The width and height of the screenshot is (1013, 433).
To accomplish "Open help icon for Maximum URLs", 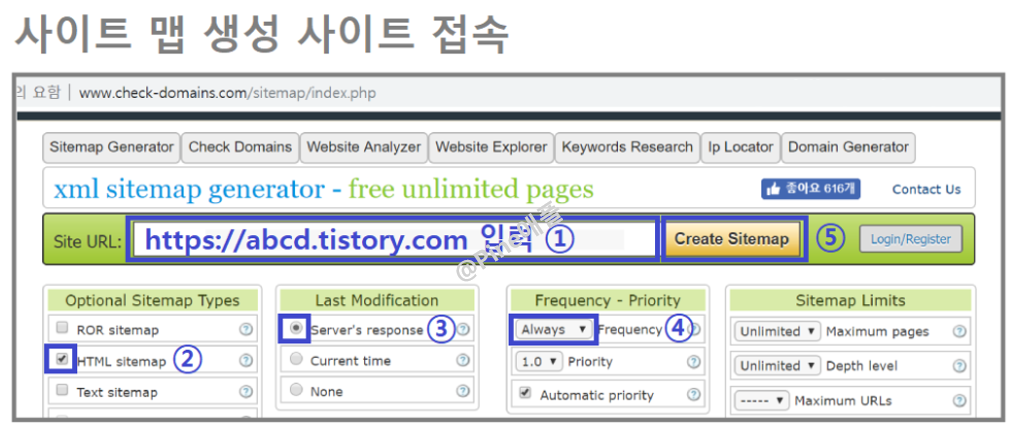I will click(959, 401).
